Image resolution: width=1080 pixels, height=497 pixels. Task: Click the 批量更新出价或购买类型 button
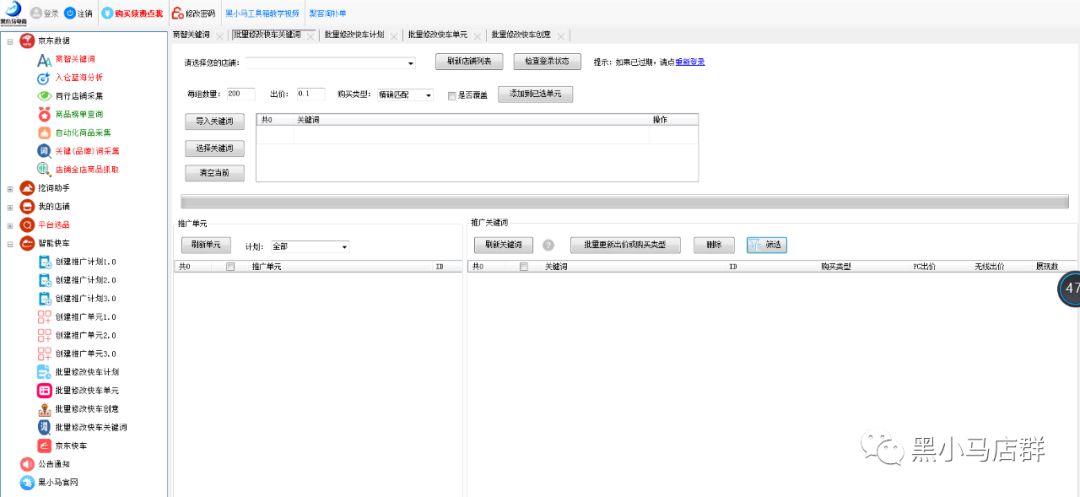tap(625, 244)
